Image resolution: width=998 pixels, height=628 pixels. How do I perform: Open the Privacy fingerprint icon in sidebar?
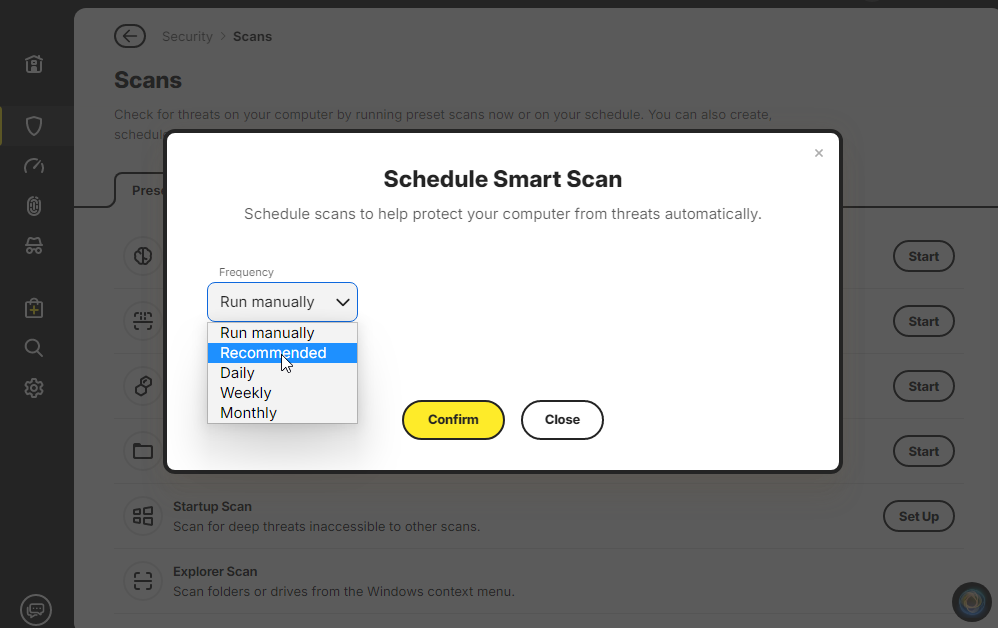34,206
